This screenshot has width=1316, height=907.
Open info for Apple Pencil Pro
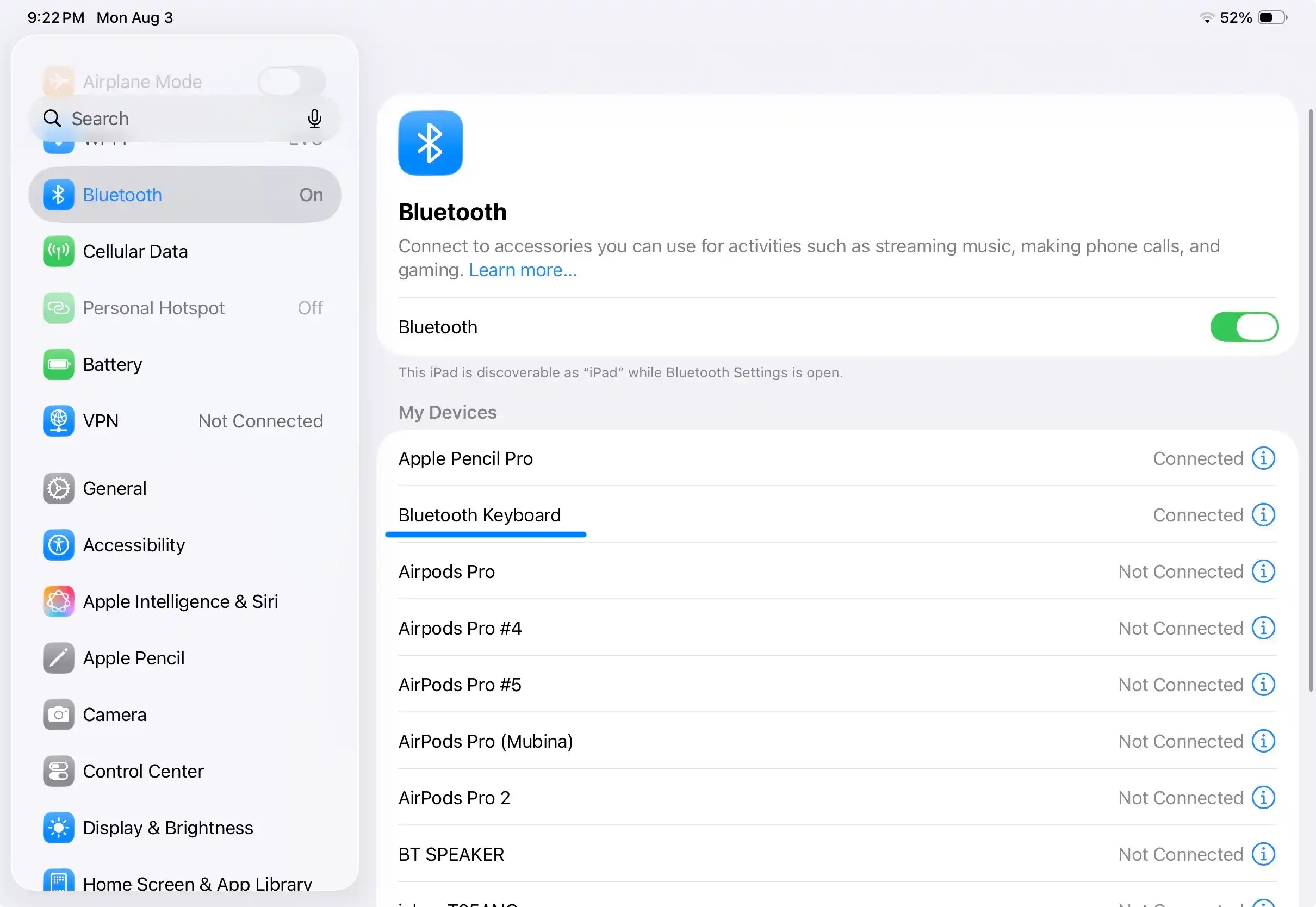1263,458
